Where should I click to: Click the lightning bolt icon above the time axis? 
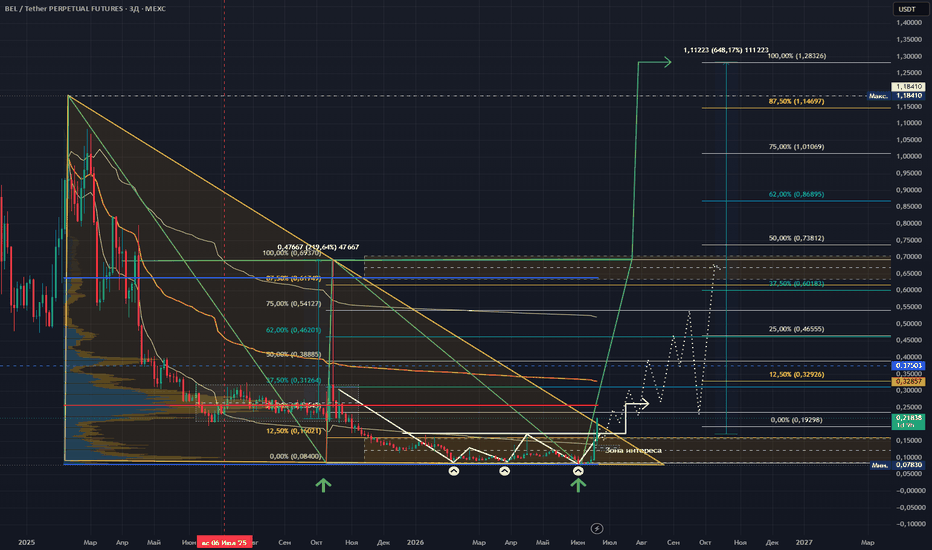[x=597, y=528]
